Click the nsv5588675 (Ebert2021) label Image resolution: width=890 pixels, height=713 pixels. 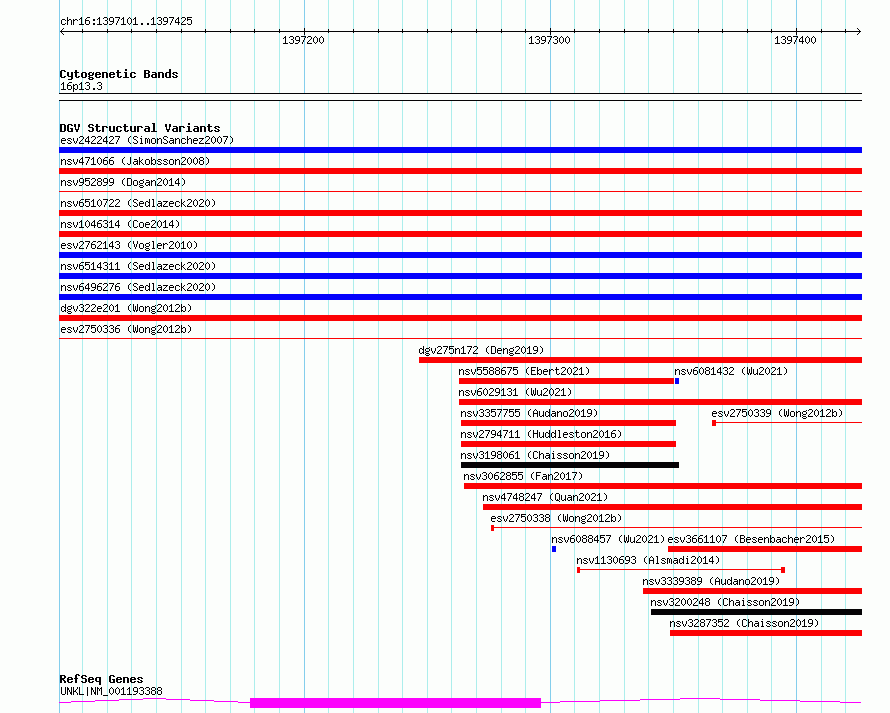(x=524, y=371)
